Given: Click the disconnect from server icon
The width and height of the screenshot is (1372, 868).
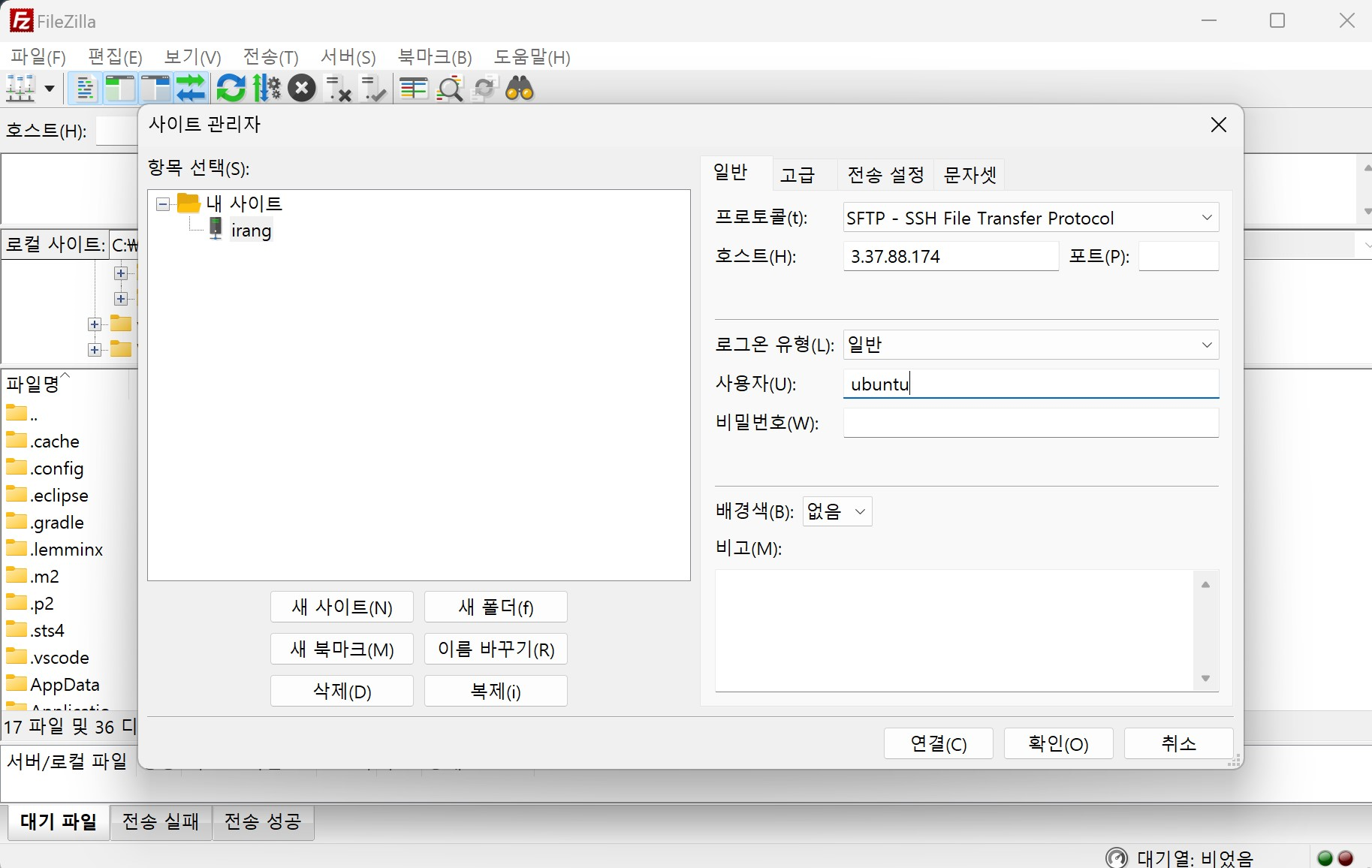Looking at the screenshot, I should [x=338, y=89].
